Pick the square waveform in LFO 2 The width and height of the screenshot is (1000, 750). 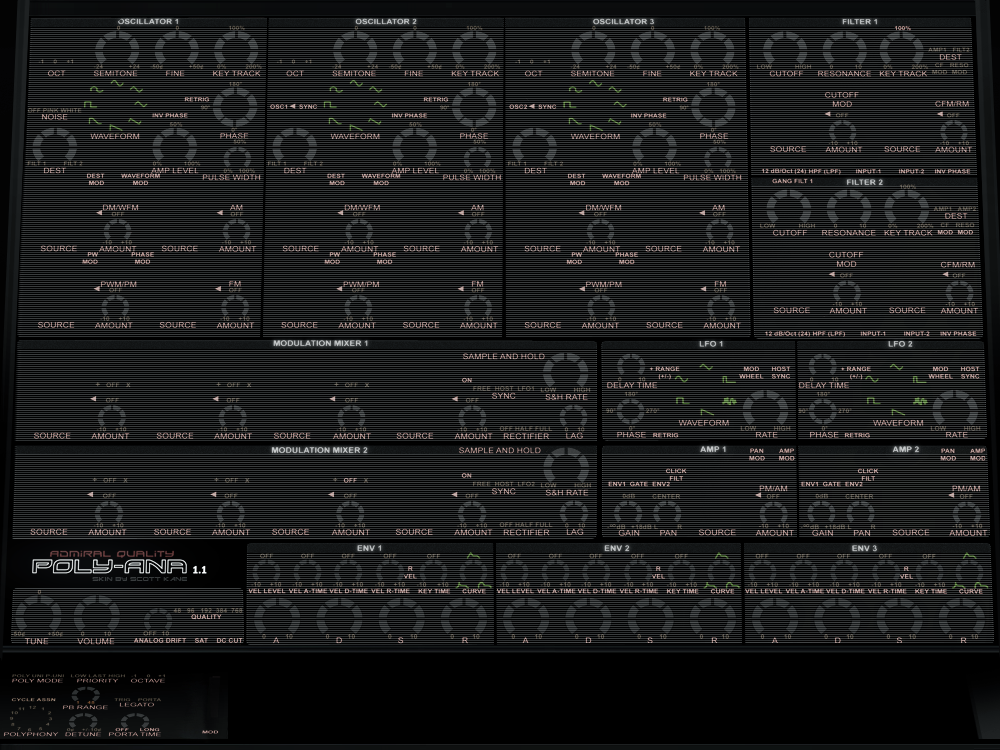click(874, 401)
